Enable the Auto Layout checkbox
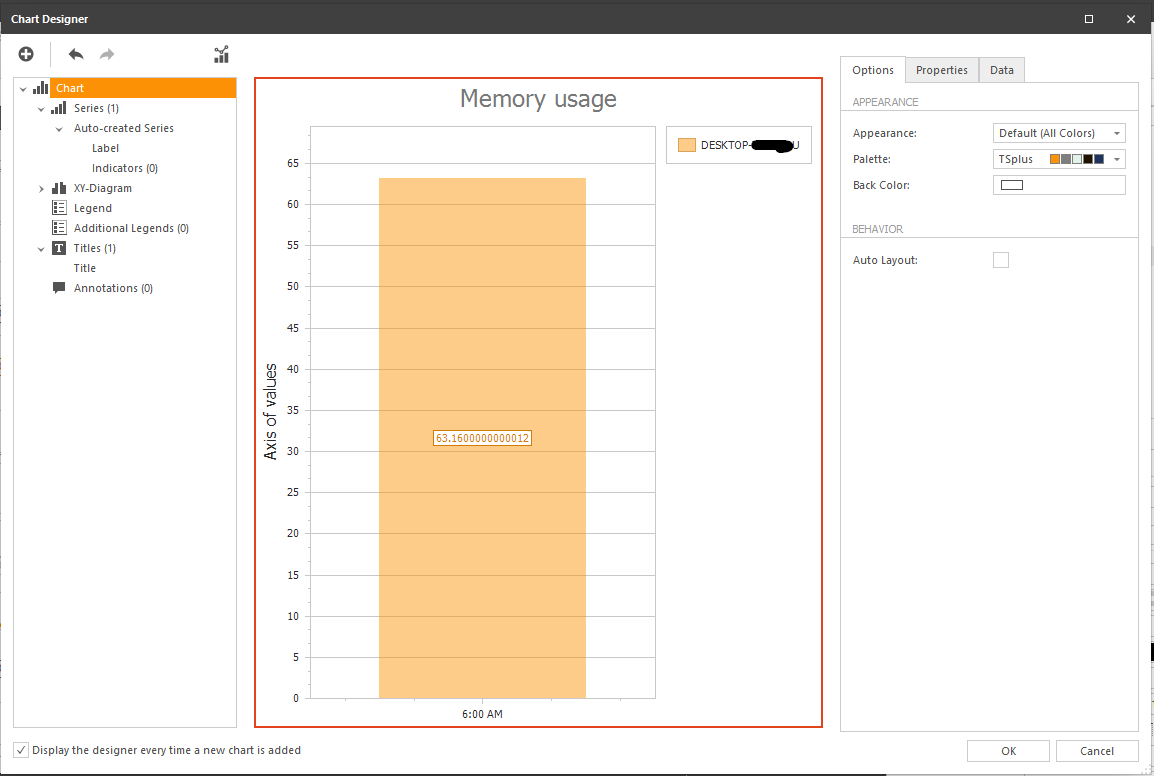Image resolution: width=1154 pixels, height=776 pixels. [x=1001, y=259]
